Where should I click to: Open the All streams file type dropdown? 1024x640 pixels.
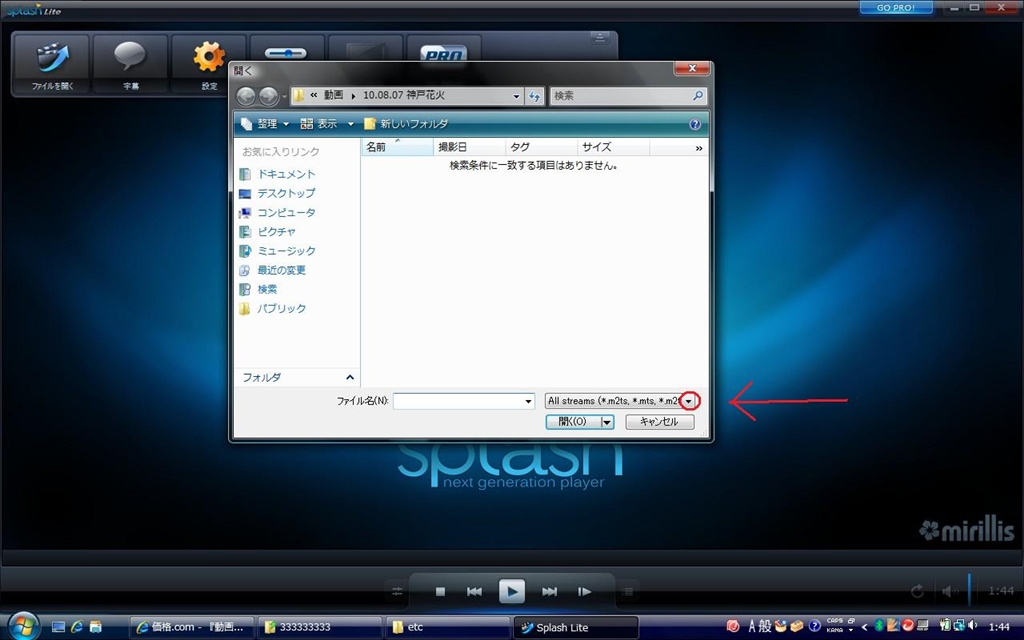point(620,401)
